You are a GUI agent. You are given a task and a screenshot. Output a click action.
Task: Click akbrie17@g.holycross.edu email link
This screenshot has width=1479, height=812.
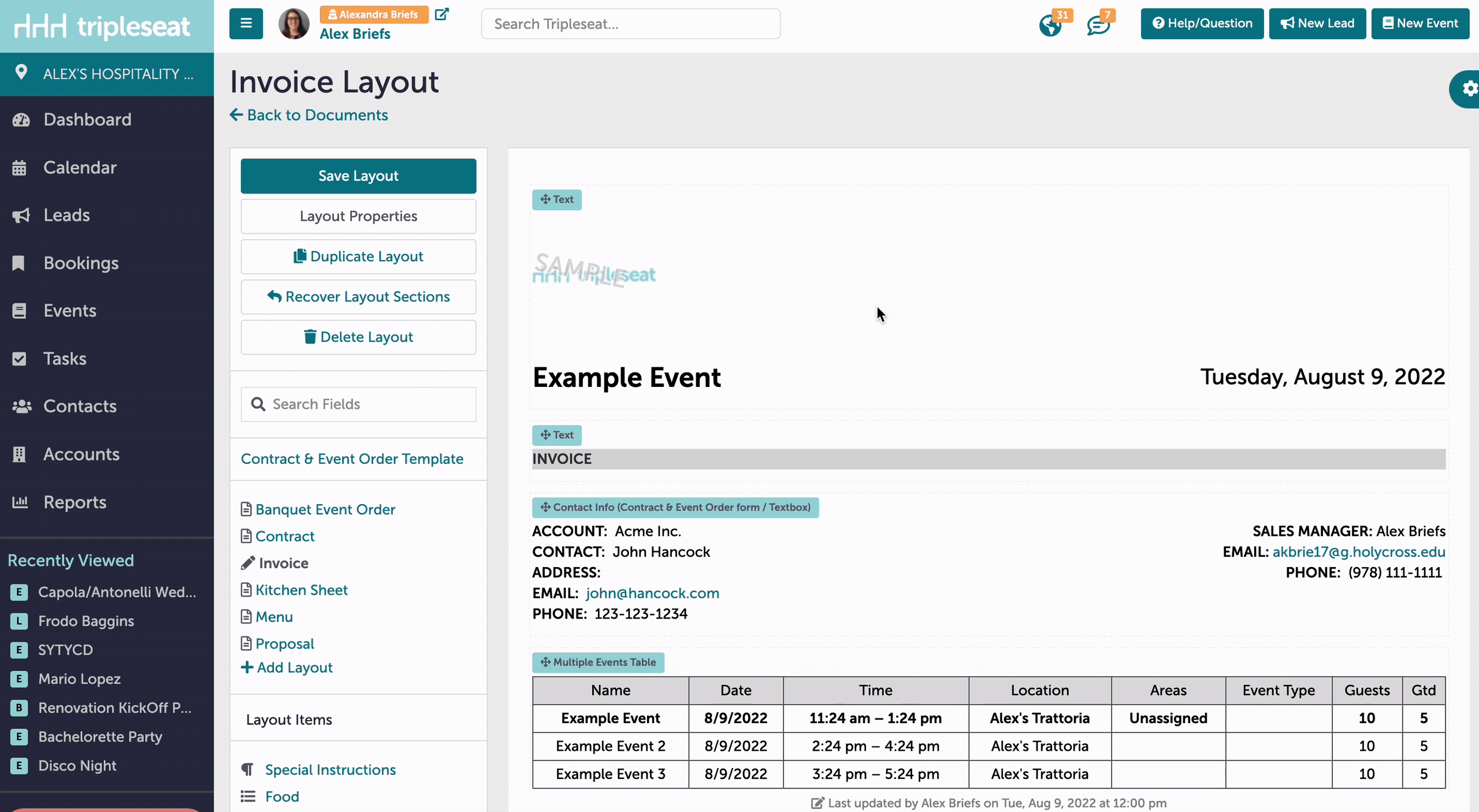1359,552
